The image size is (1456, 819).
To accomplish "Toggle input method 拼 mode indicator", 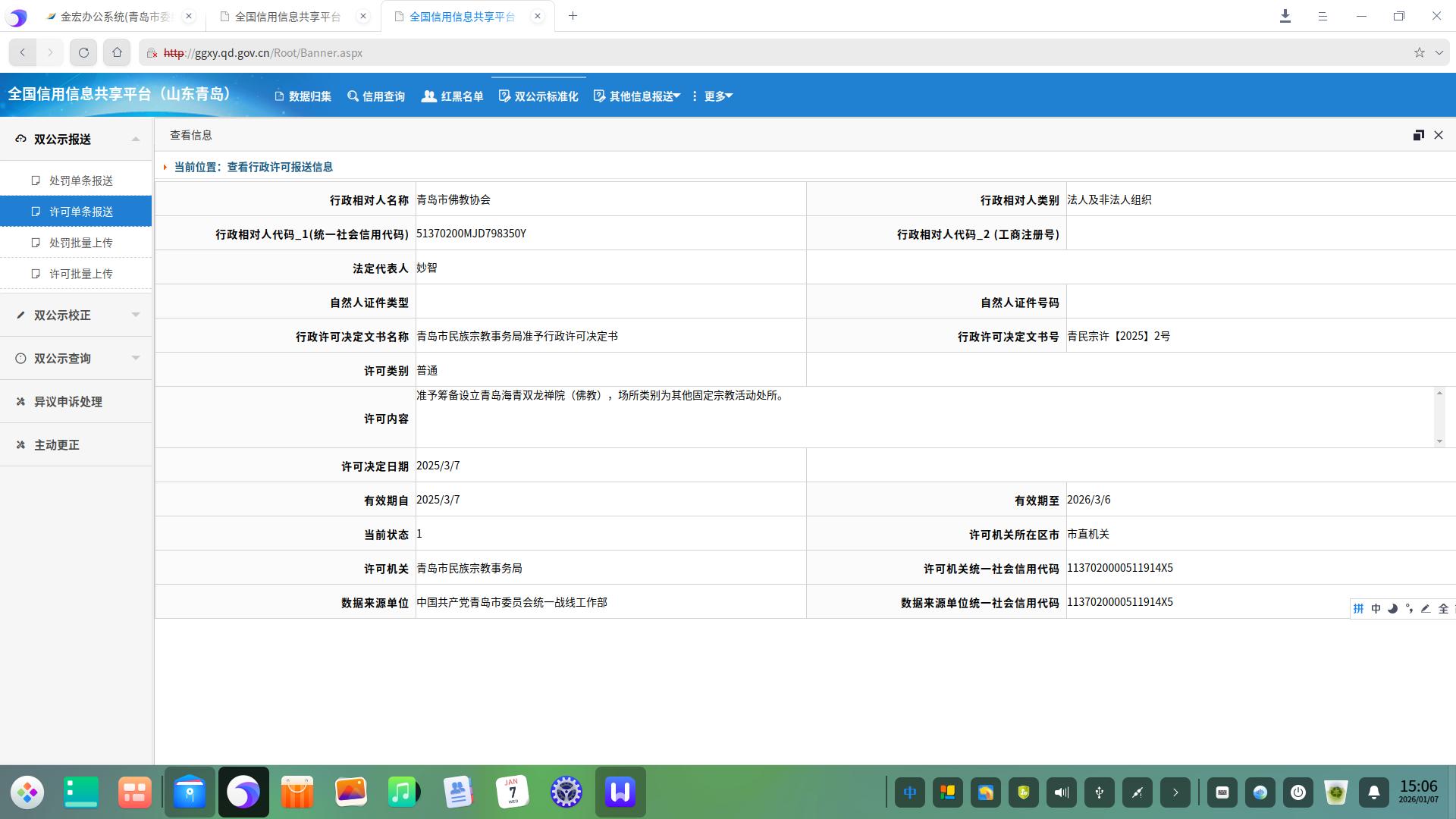I will [x=1358, y=608].
